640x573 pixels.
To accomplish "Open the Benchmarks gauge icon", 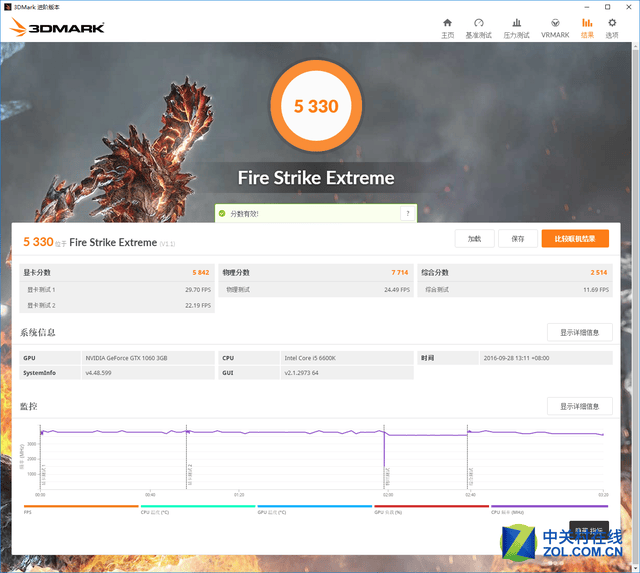I will click(479, 23).
